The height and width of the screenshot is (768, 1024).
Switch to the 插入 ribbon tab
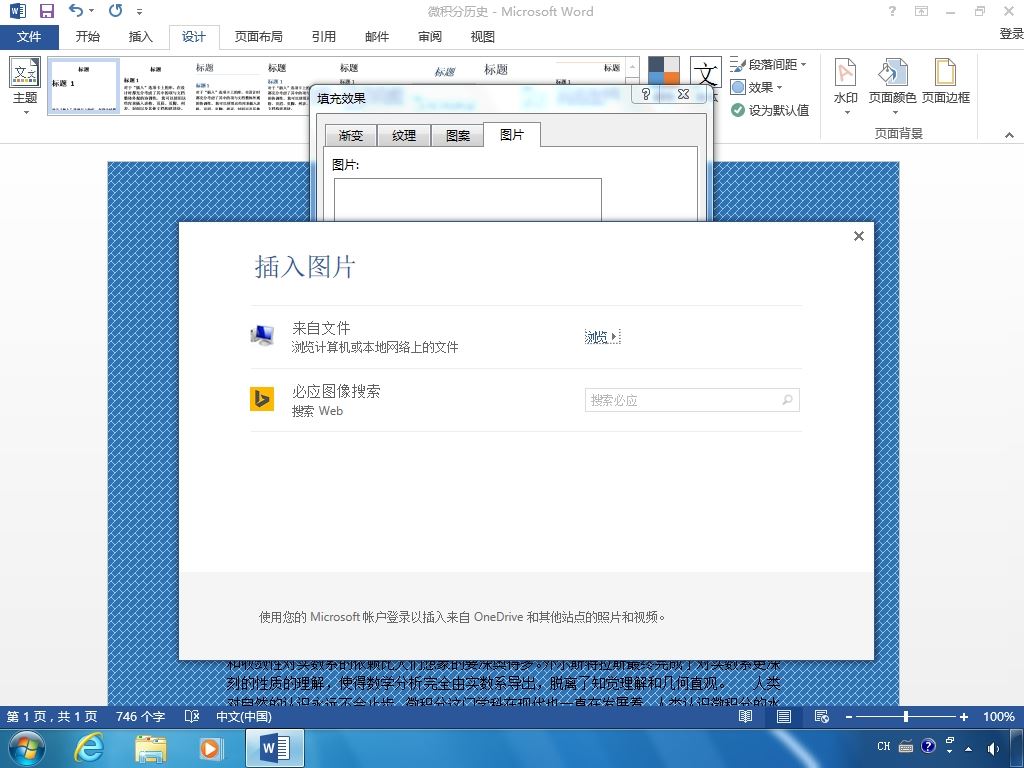click(x=140, y=37)
